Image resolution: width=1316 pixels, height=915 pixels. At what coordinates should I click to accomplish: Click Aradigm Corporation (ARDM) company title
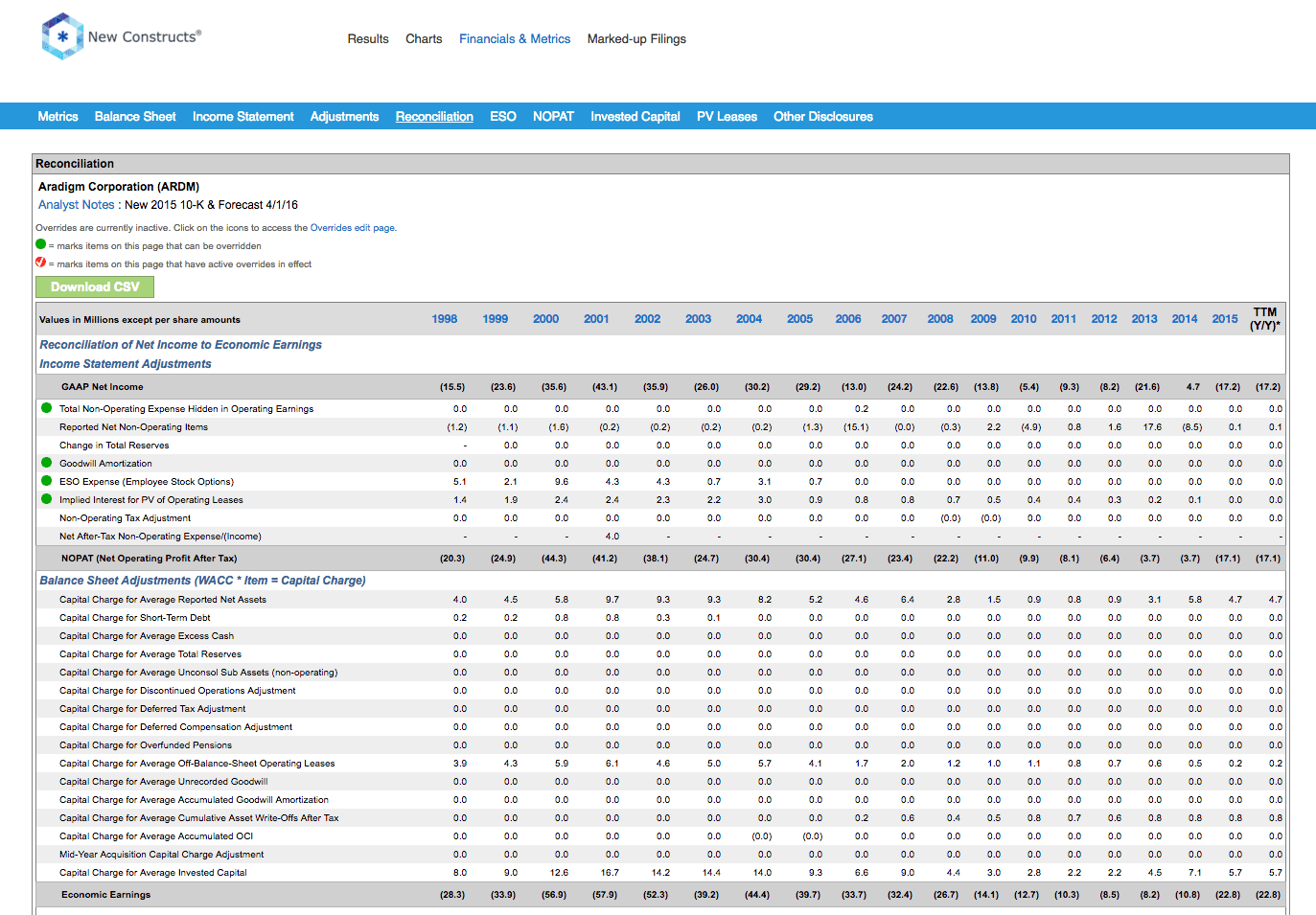point(119,187)
